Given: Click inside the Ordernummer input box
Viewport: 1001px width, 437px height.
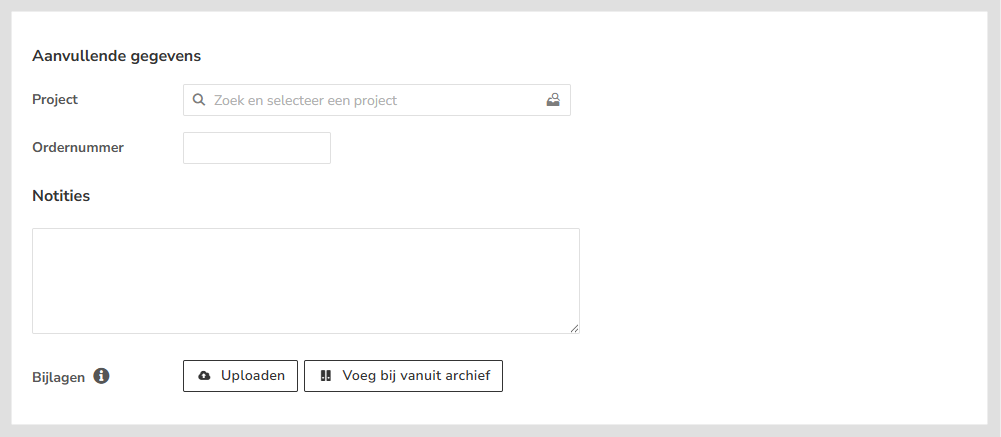Looking at the screenshot, I should pyautogui.click(x=257, y=148).
